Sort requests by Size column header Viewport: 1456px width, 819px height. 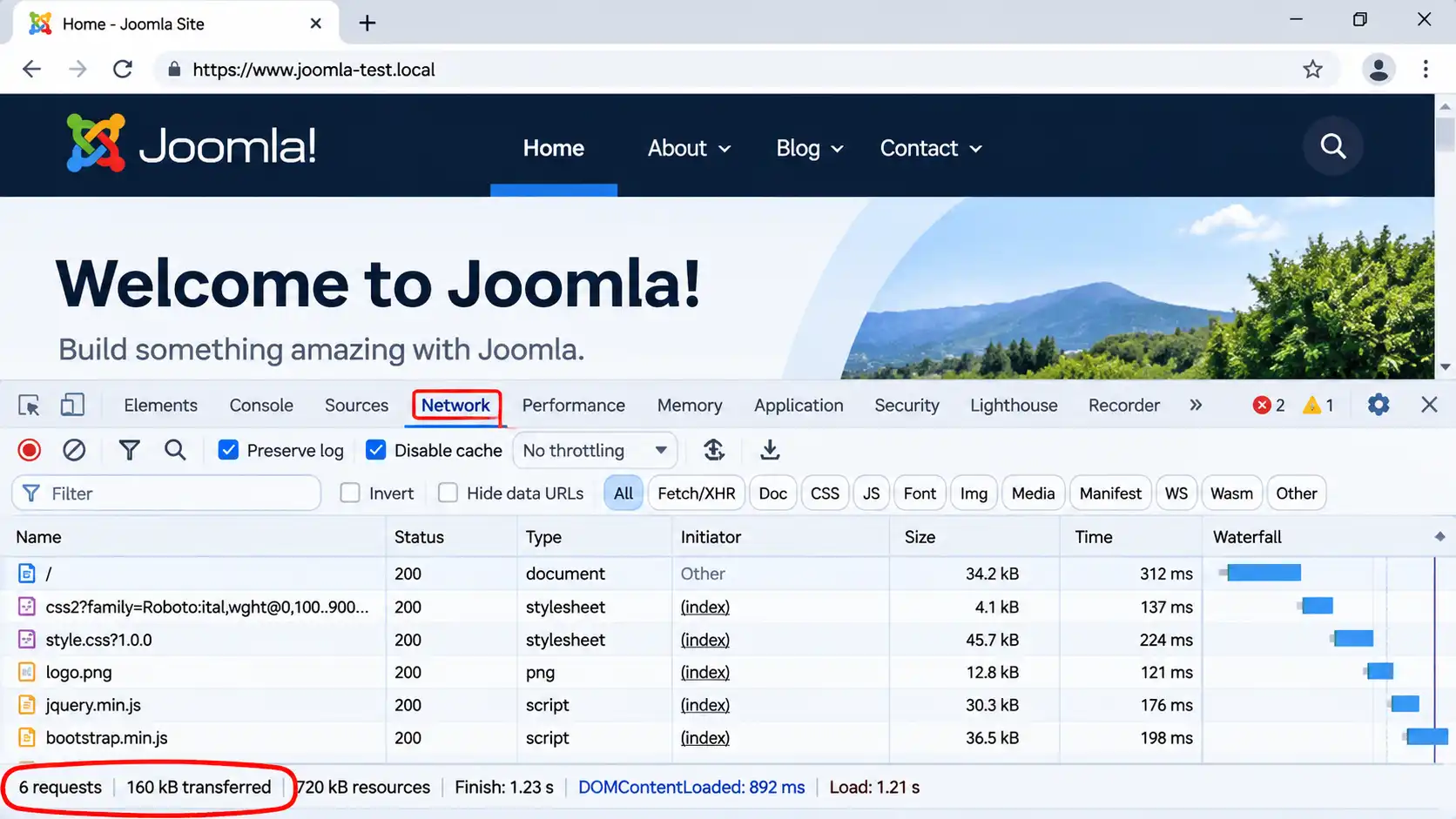[x=975, y=537]
